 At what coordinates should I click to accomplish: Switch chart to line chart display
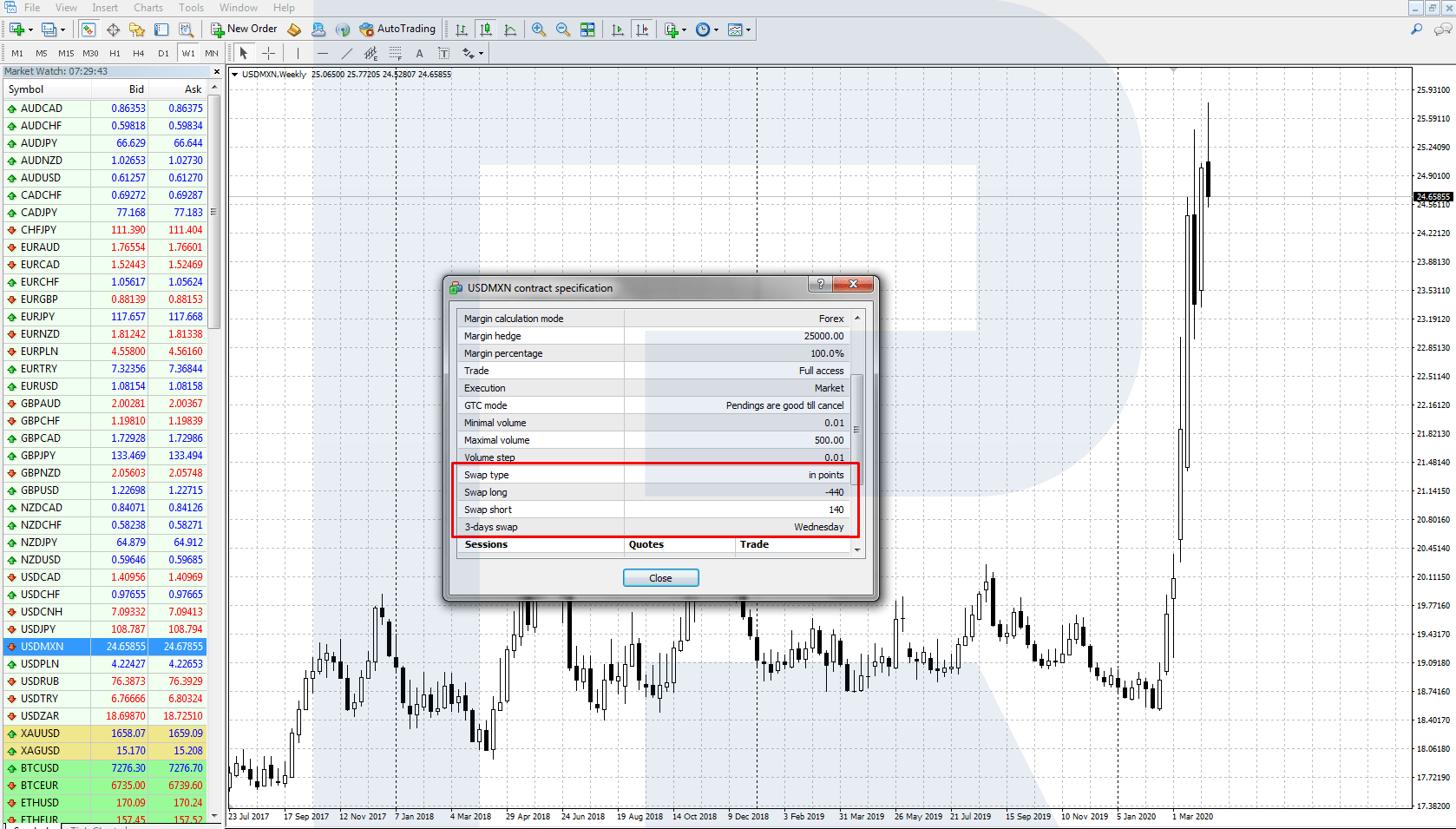tap(510, 30)
